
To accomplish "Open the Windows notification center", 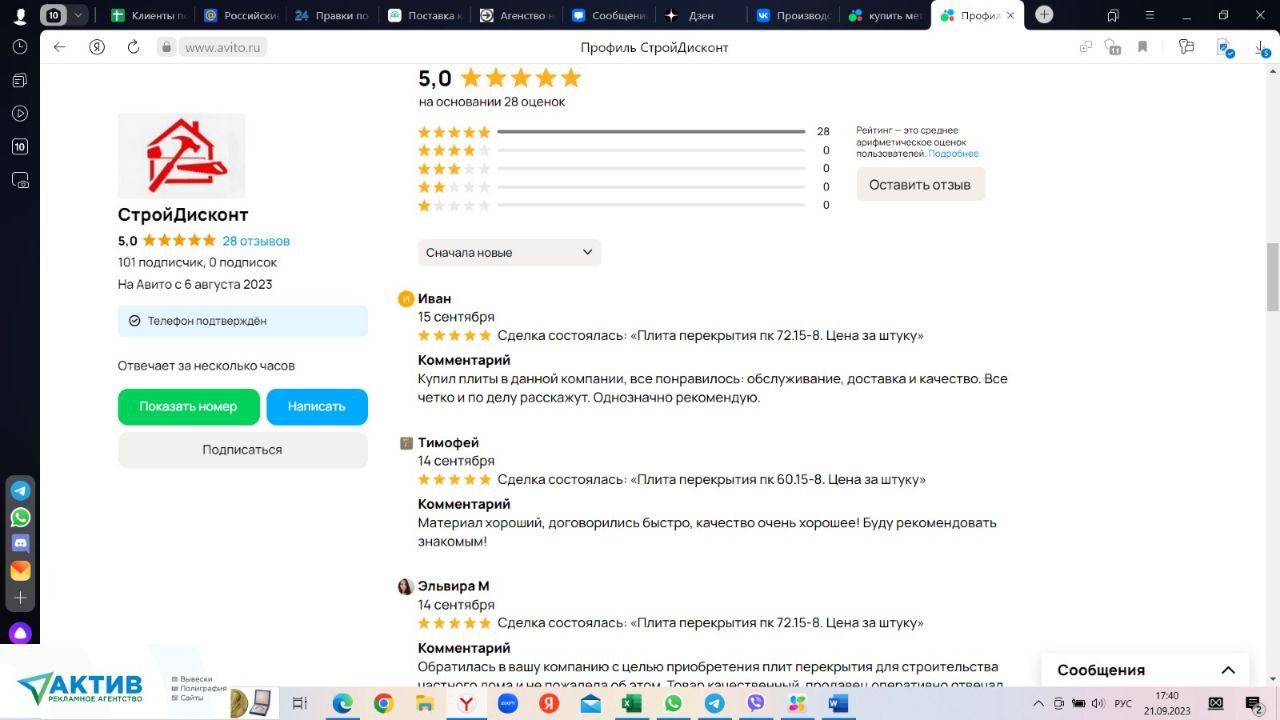I will (1254, 704).
